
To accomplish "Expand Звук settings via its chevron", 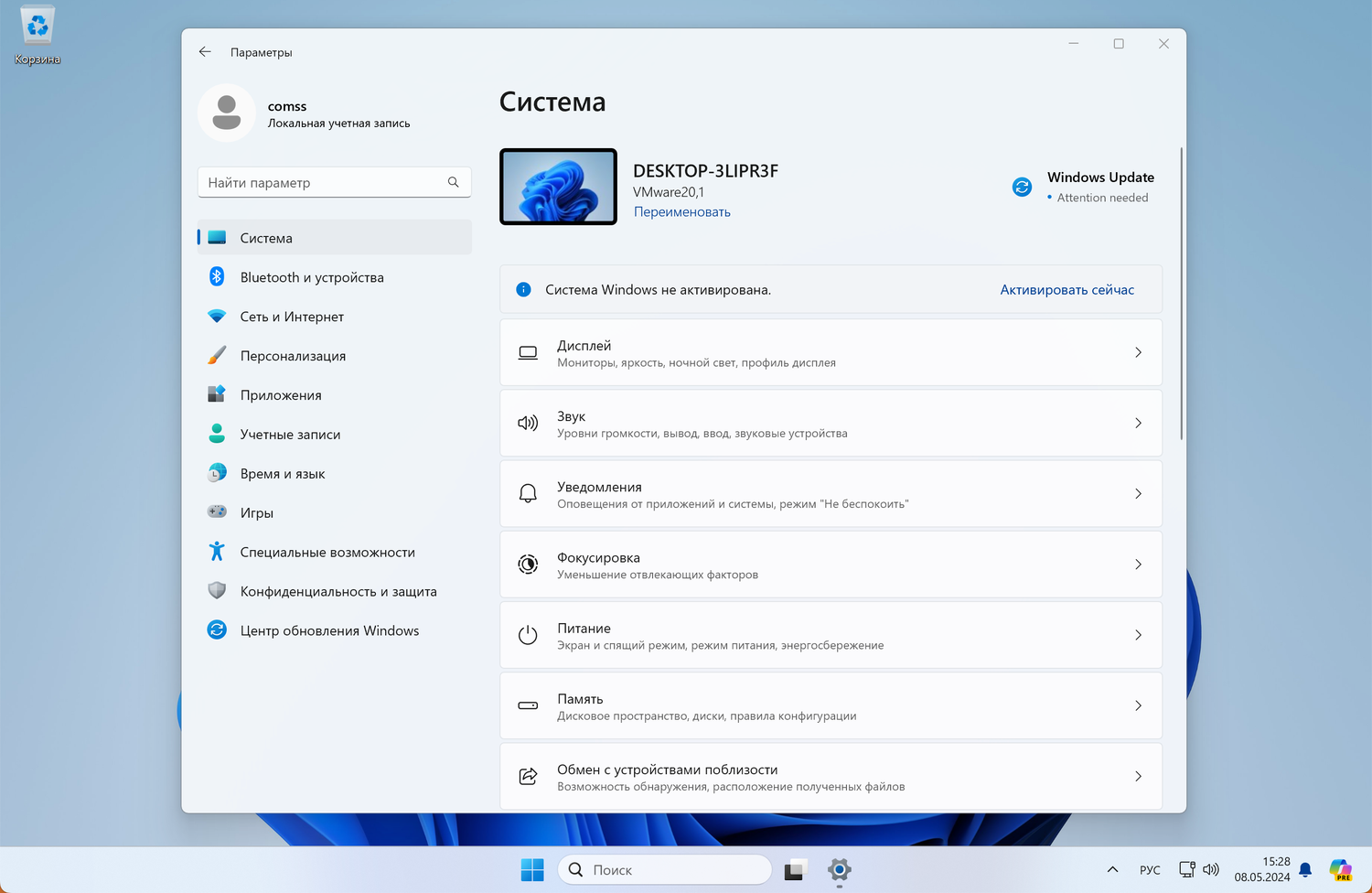I will click(x=1138, y=423).
